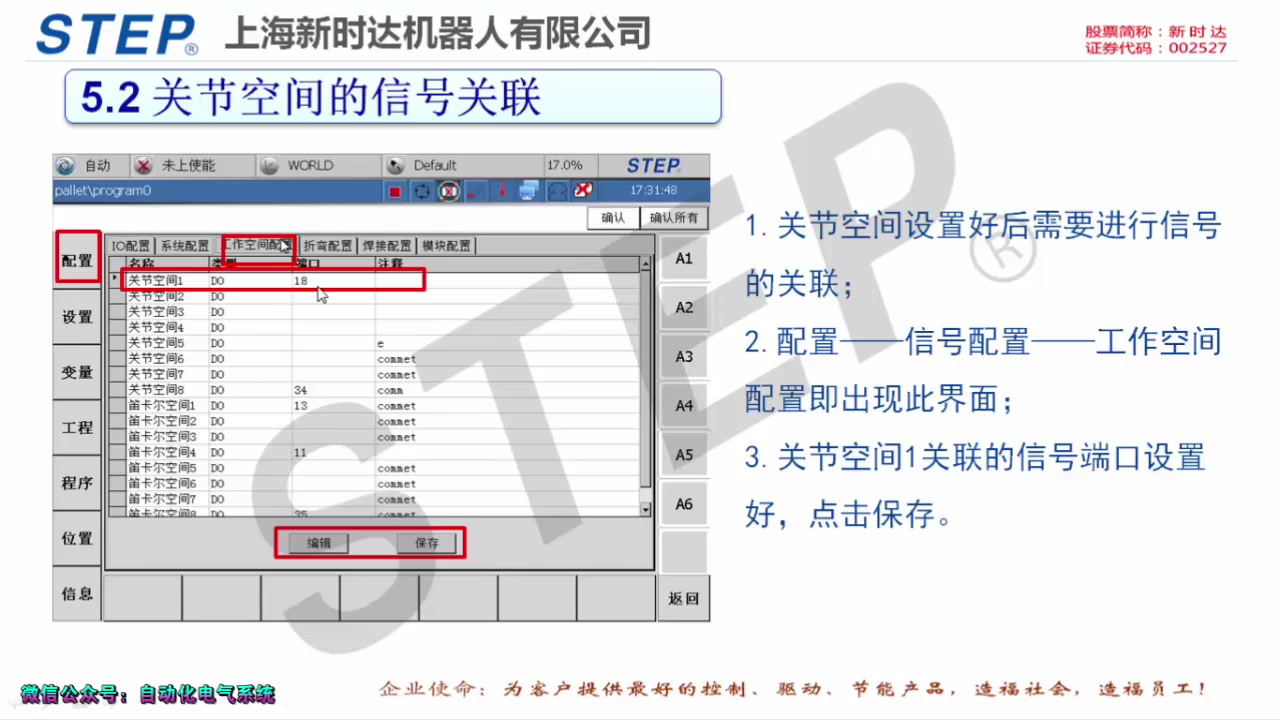Open the 程序 side menu
Image resolution: width=1280 pixels, height=720 pixels.
pyautogui.click(x=77, y=483)
